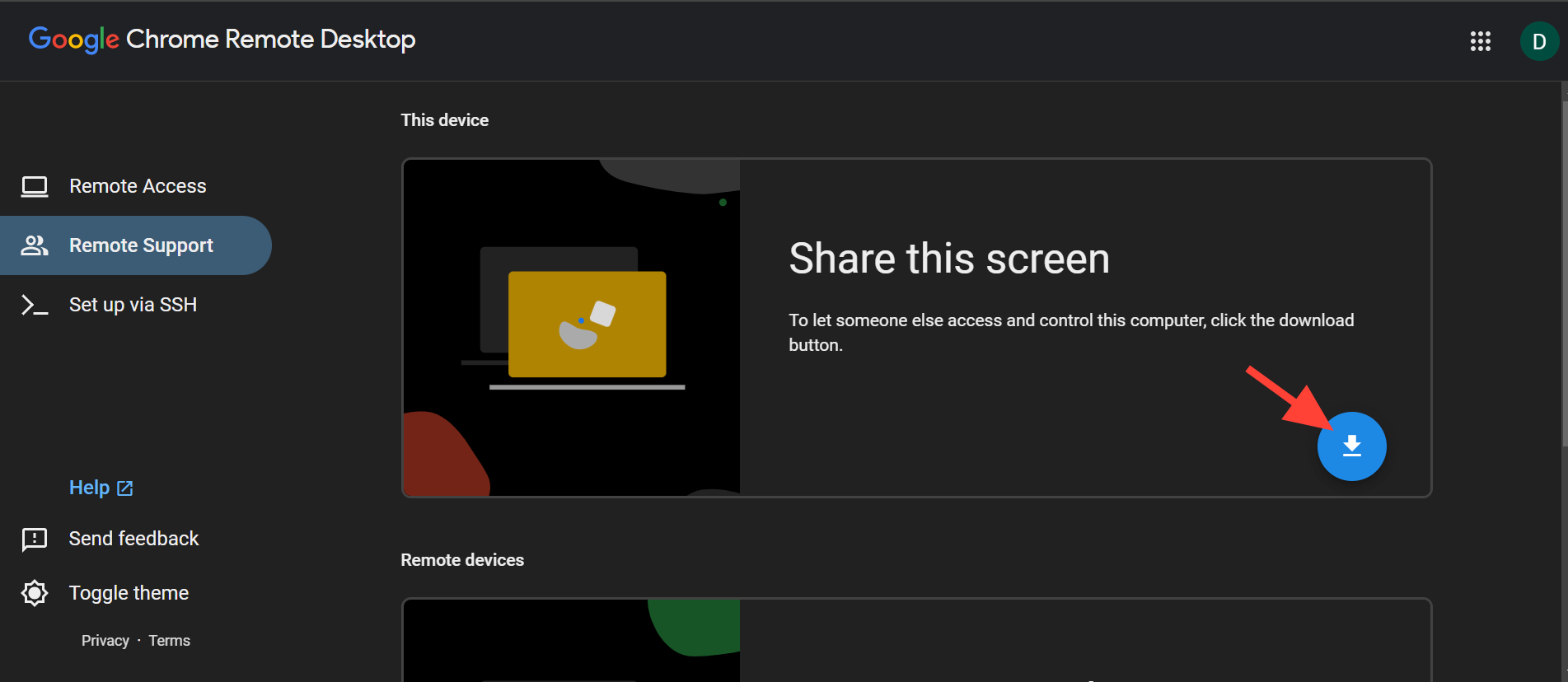This screenshot has height=682, width=1568.
Task: Click Send feedback
Action: tap(133, 539)
